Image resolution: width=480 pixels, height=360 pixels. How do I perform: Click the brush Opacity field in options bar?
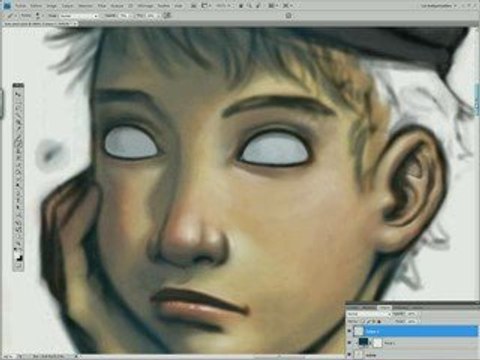124,16
